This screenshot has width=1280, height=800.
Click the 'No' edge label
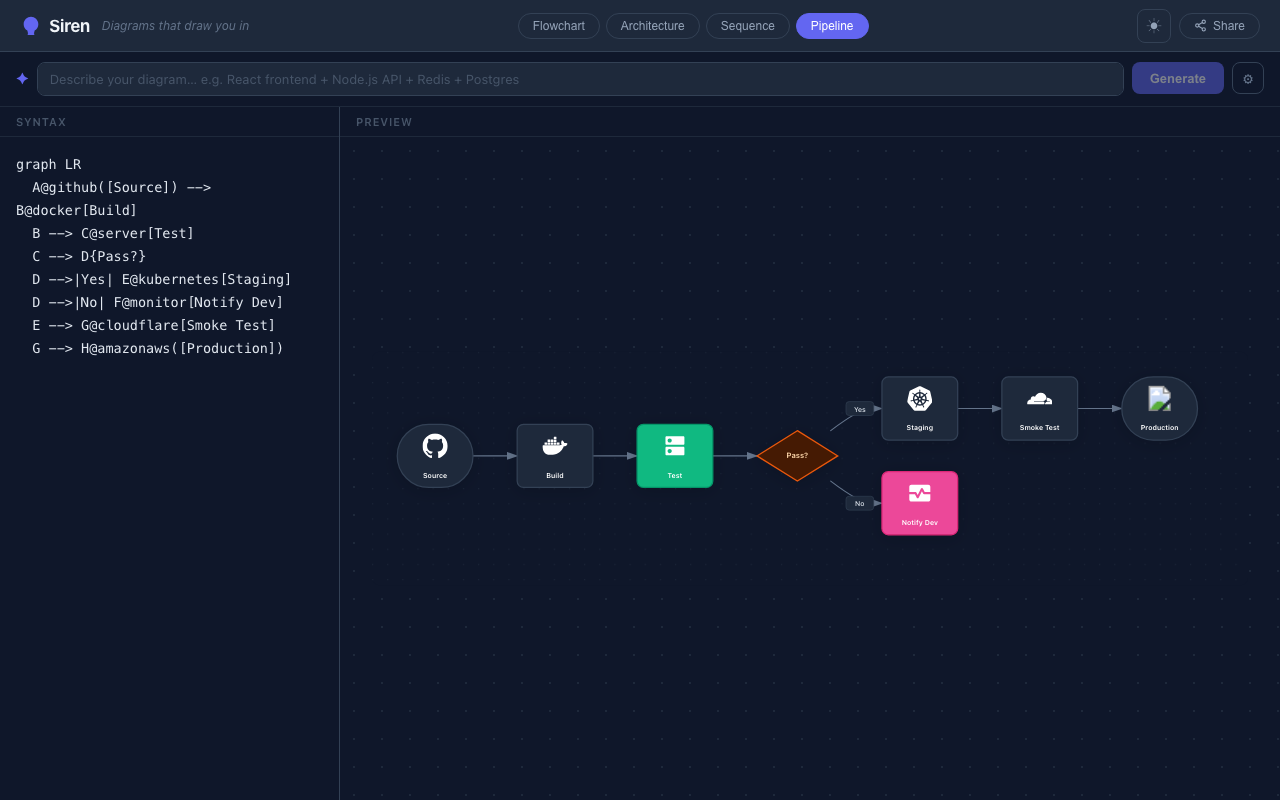tap(860, 503)
